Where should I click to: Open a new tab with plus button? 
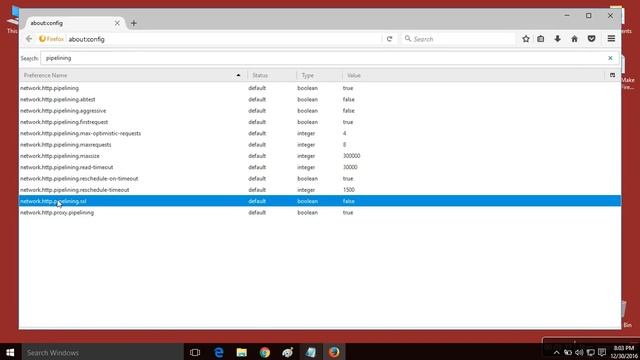point(133,23)
